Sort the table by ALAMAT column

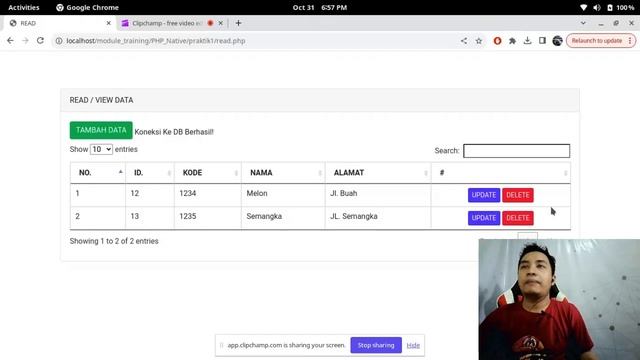(x=378, y=173)
